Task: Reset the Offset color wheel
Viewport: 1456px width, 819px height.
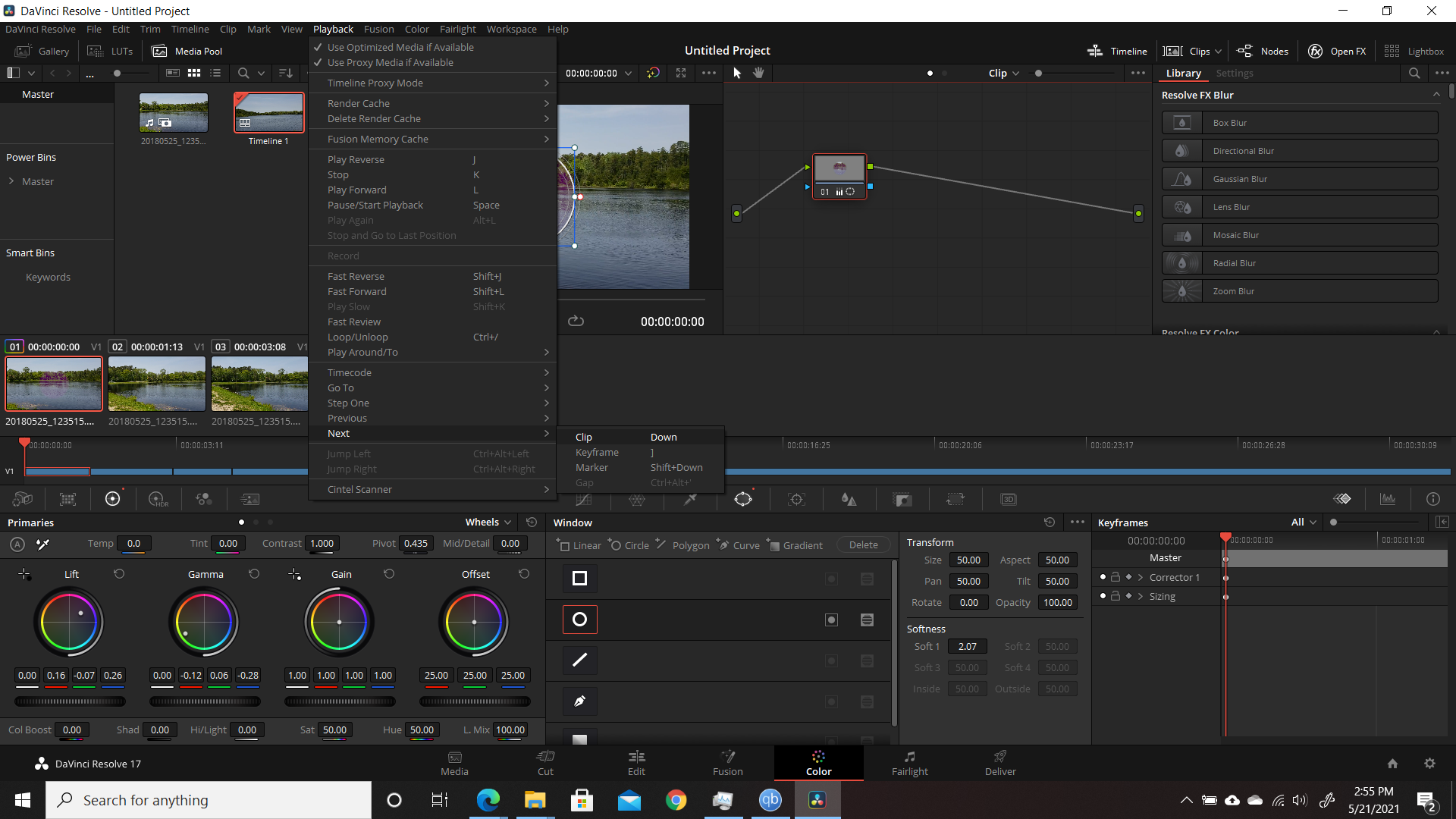Action: point(524,574)
